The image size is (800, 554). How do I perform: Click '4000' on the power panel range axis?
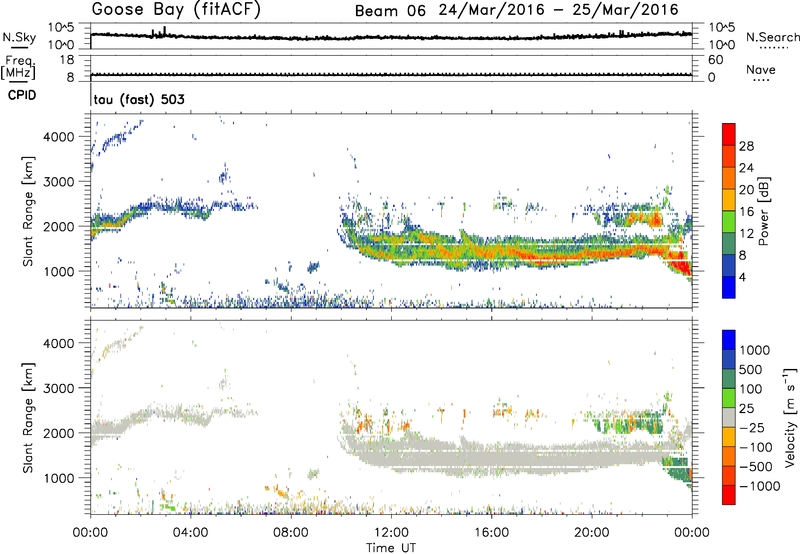(58, 137)
